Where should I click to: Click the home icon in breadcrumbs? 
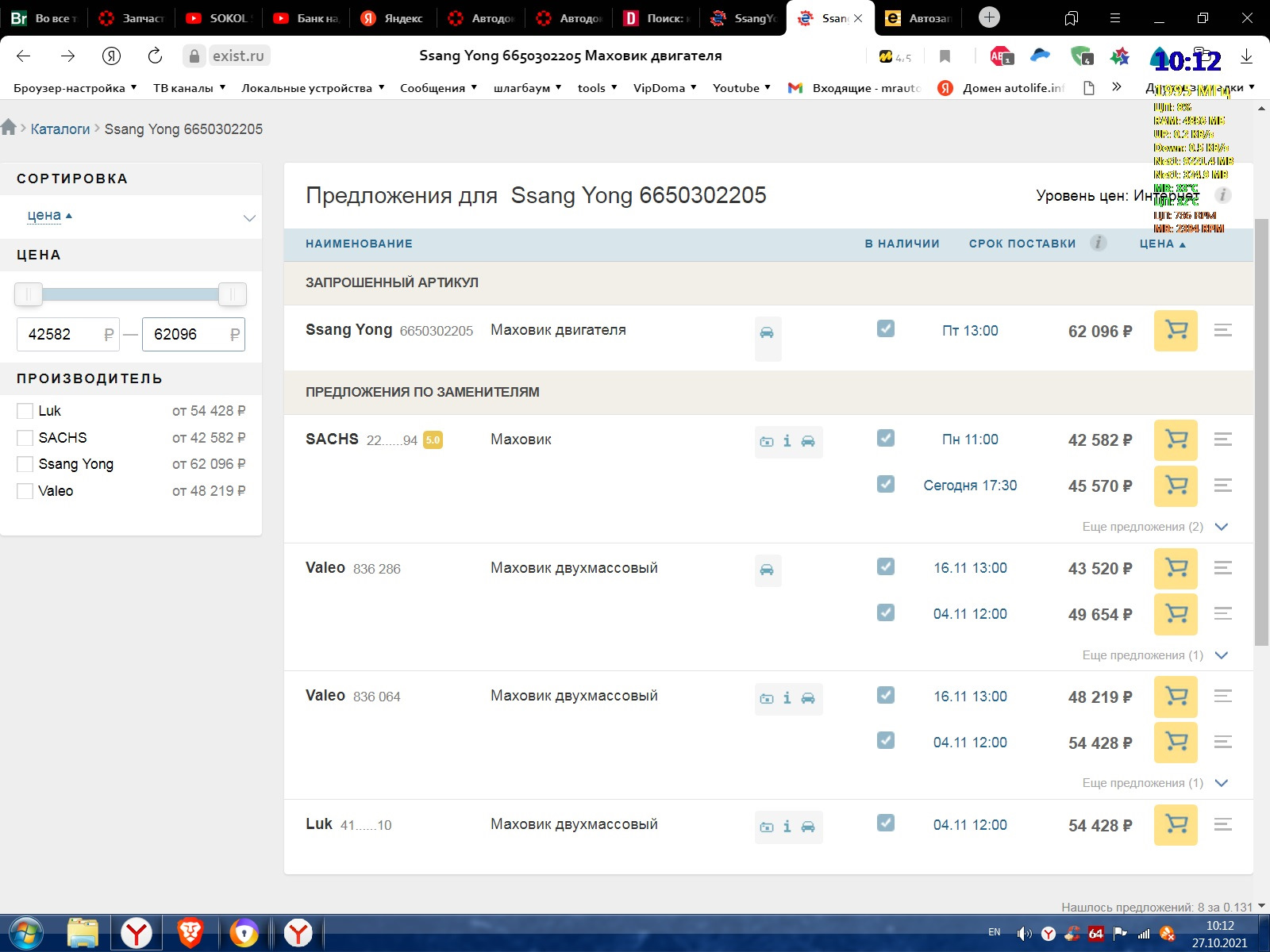click(x=9, y=128)
